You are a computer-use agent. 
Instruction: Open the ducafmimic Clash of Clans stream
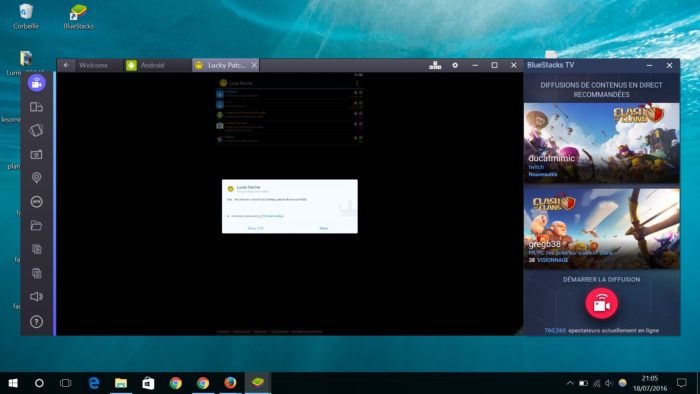601,143
